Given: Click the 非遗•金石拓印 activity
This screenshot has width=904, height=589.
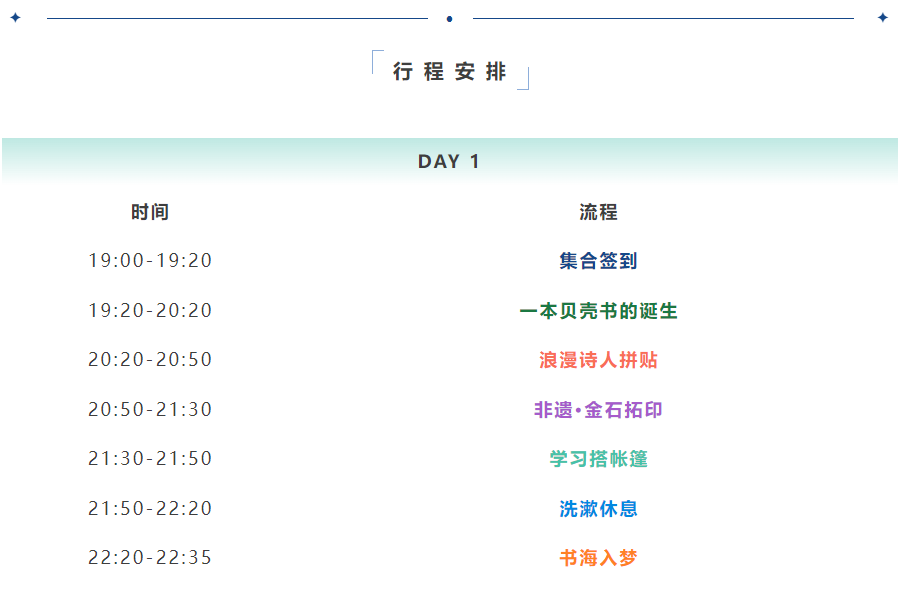Looking at the screenshot, I should click(598, 410).
